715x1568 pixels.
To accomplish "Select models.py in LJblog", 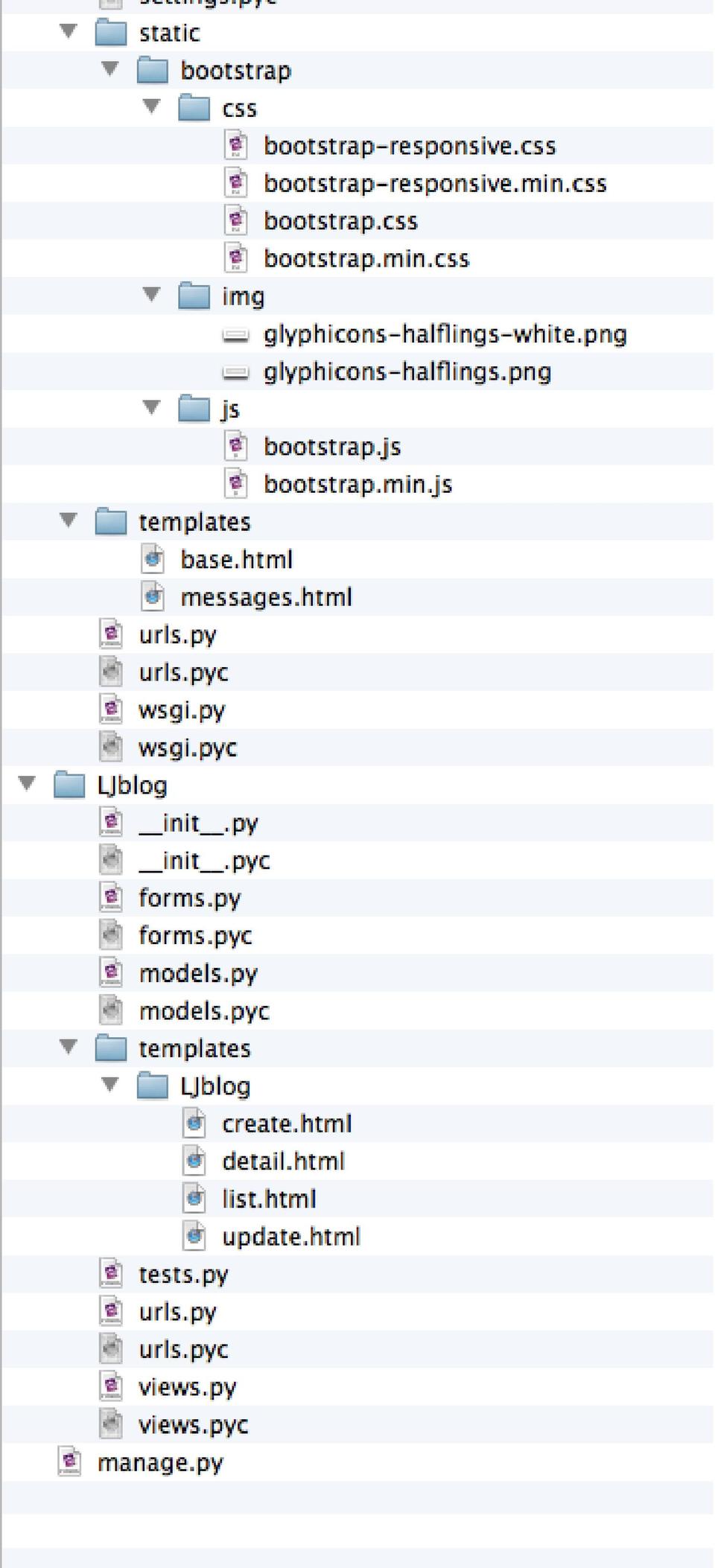I will click(x=198, y=973).
